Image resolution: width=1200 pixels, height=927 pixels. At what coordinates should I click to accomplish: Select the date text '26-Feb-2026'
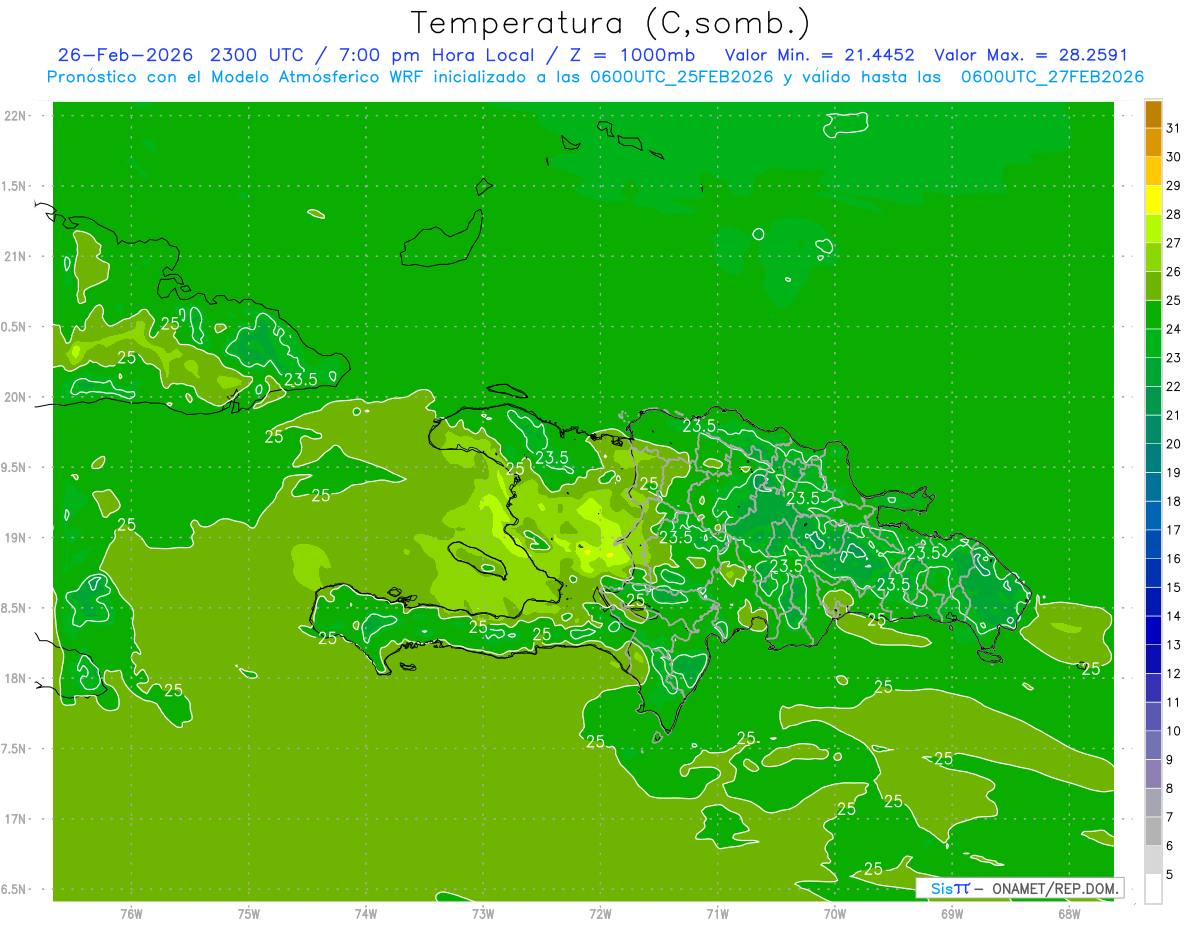coord(126,55)
